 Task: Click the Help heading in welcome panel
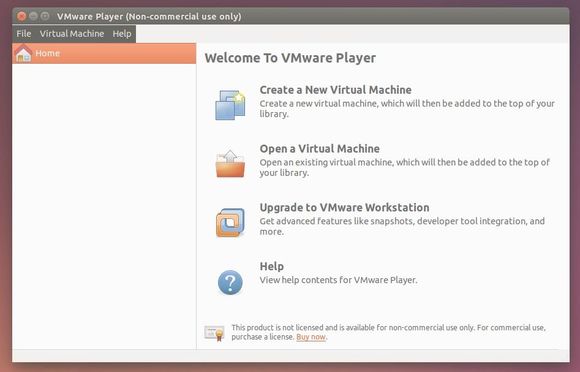point(272,266)
